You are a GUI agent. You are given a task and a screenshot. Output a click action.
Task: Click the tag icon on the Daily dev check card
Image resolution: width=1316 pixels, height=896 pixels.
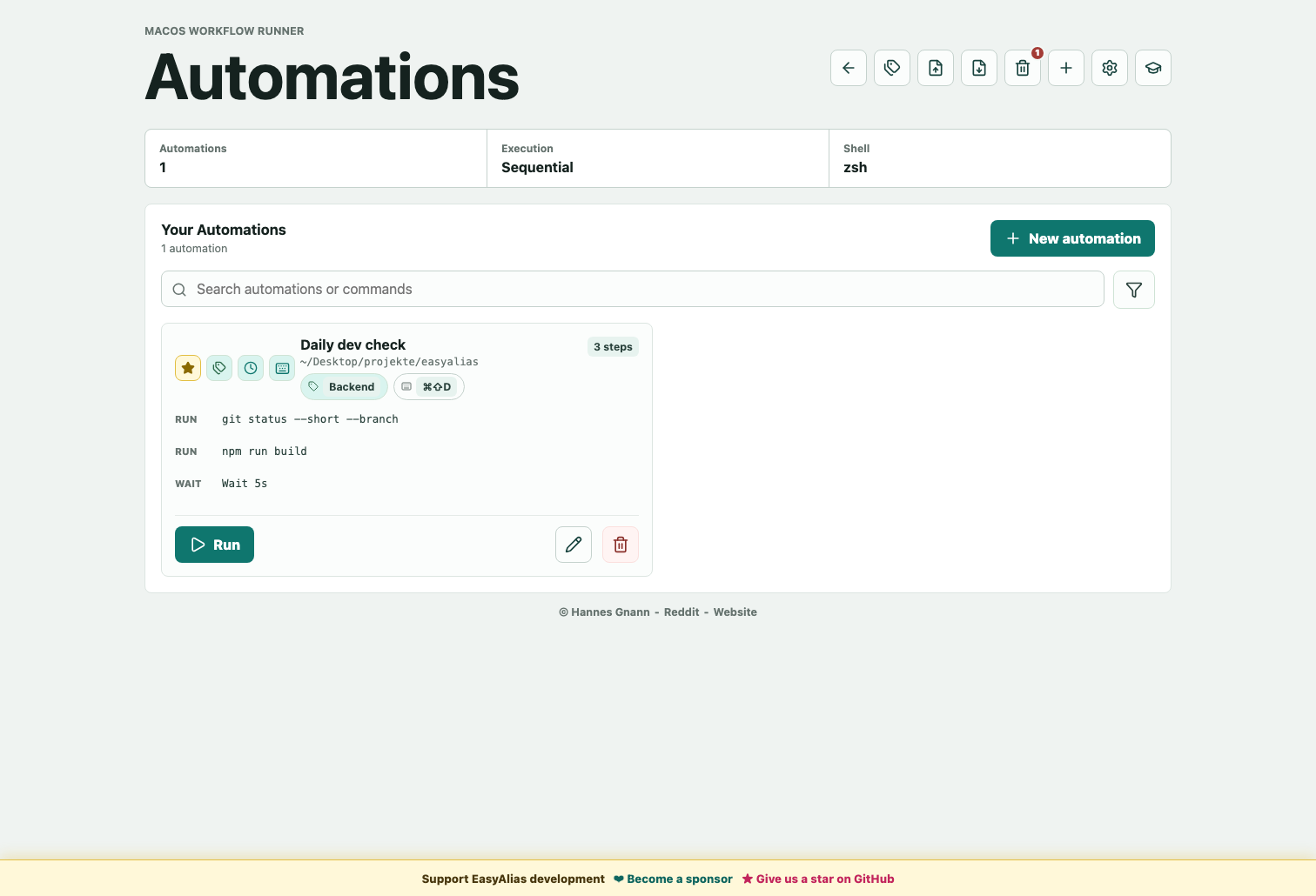(219, 368)
